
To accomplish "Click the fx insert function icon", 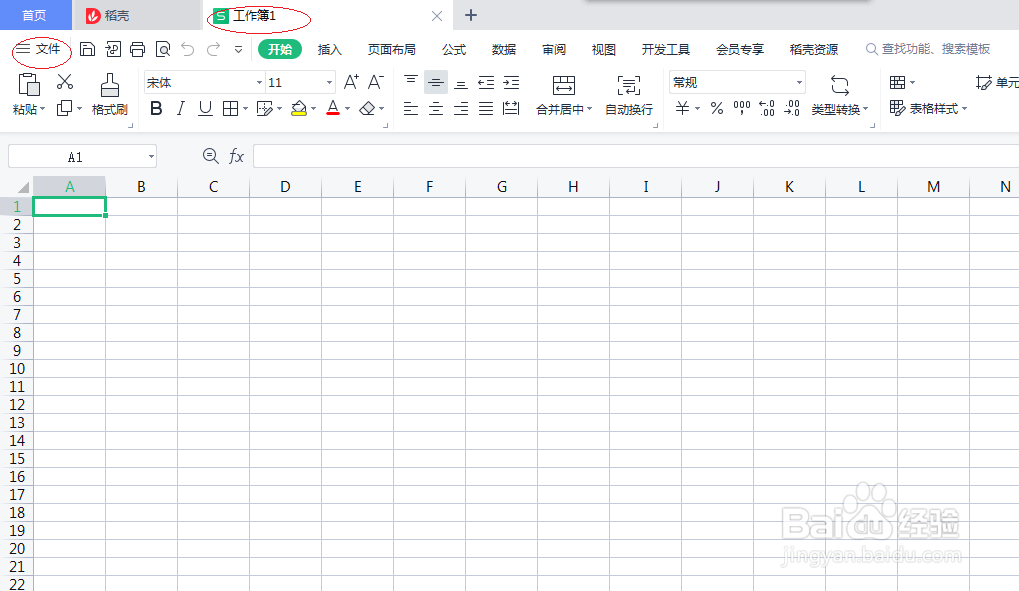I will coord(236,156).
